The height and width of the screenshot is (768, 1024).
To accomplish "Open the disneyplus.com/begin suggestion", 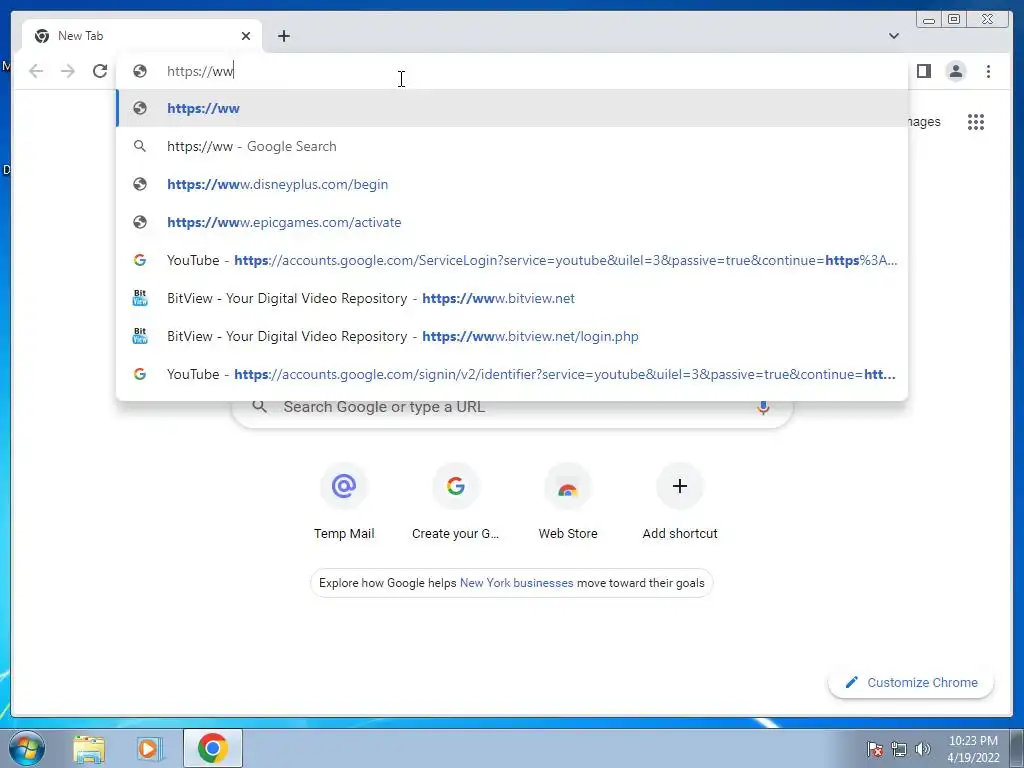I will pos(512,184).
